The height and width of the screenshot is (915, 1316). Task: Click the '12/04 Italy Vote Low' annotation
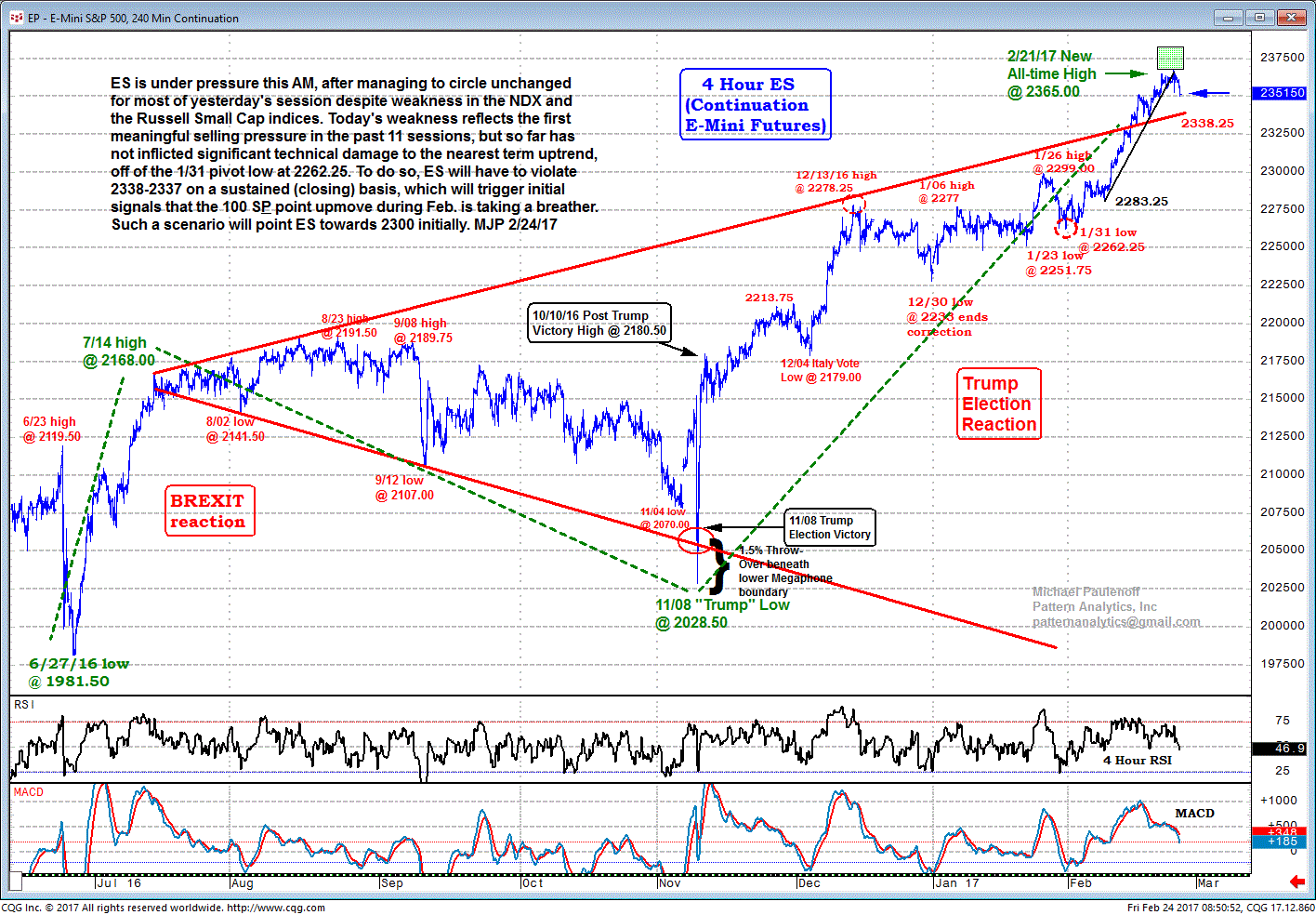tap(821, 370)
